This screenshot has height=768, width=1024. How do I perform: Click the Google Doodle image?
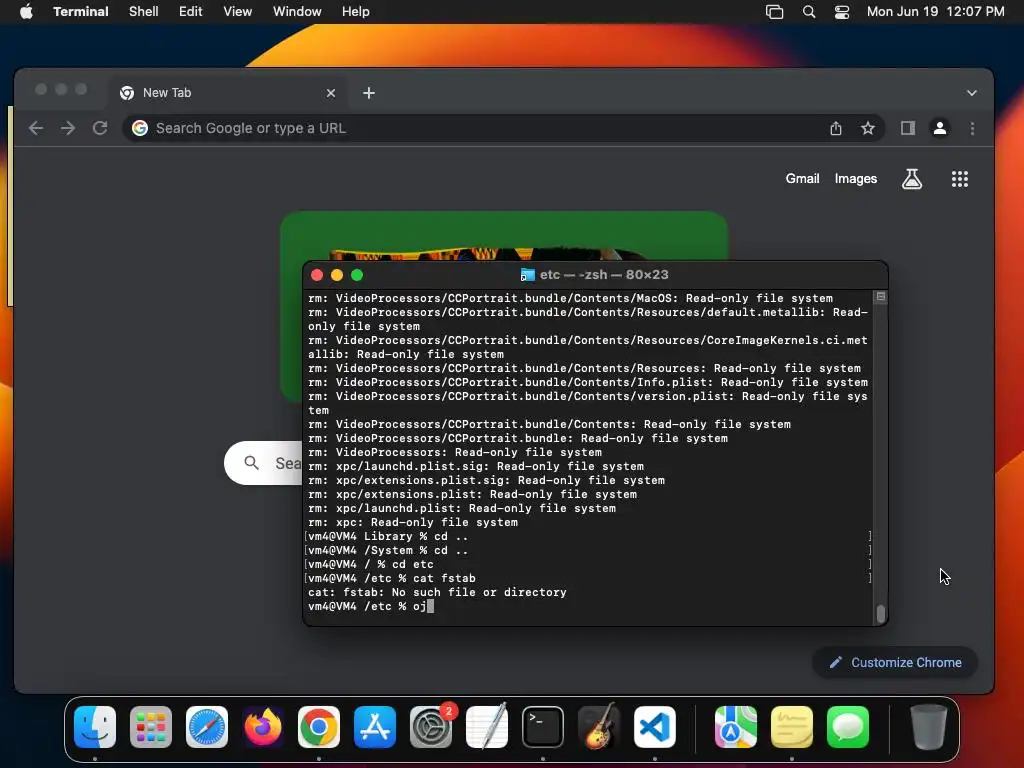coord(504,236)
